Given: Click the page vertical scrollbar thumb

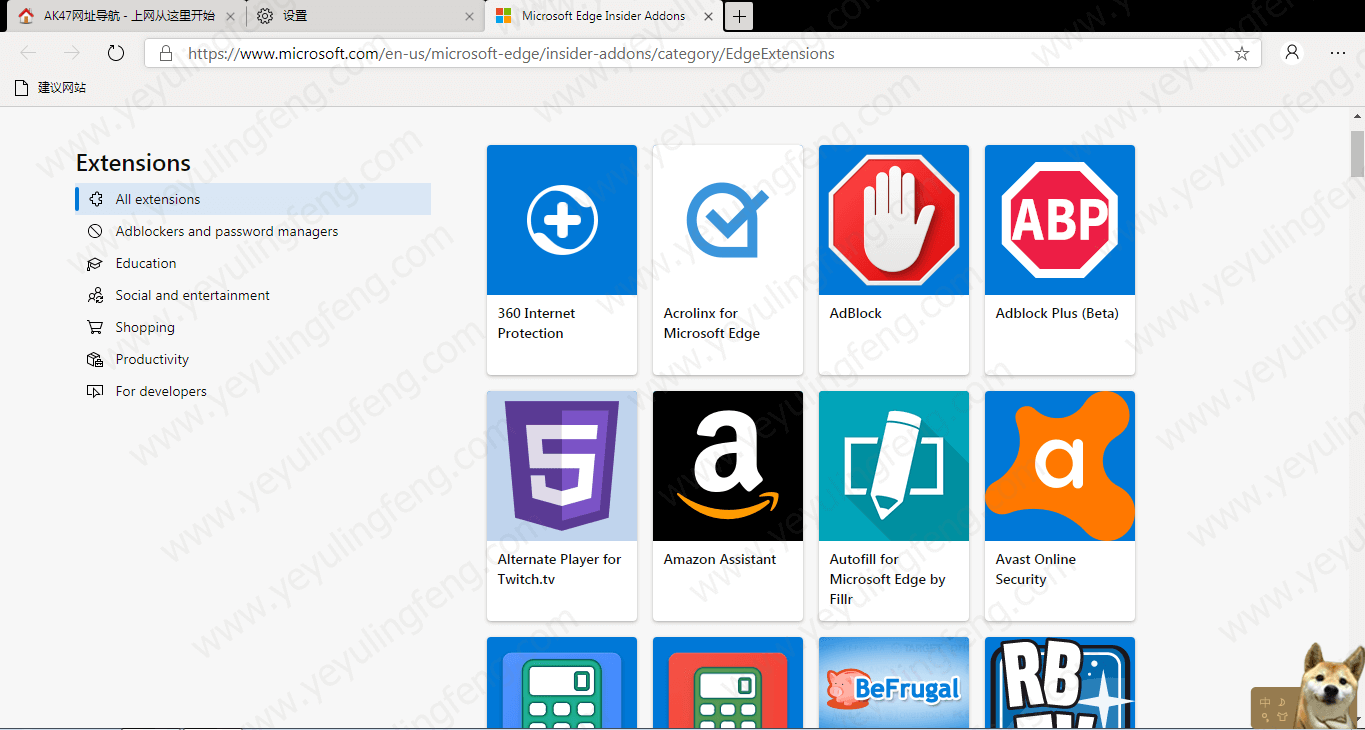Looking at the screenshot, I should [x=1357, y=153].
